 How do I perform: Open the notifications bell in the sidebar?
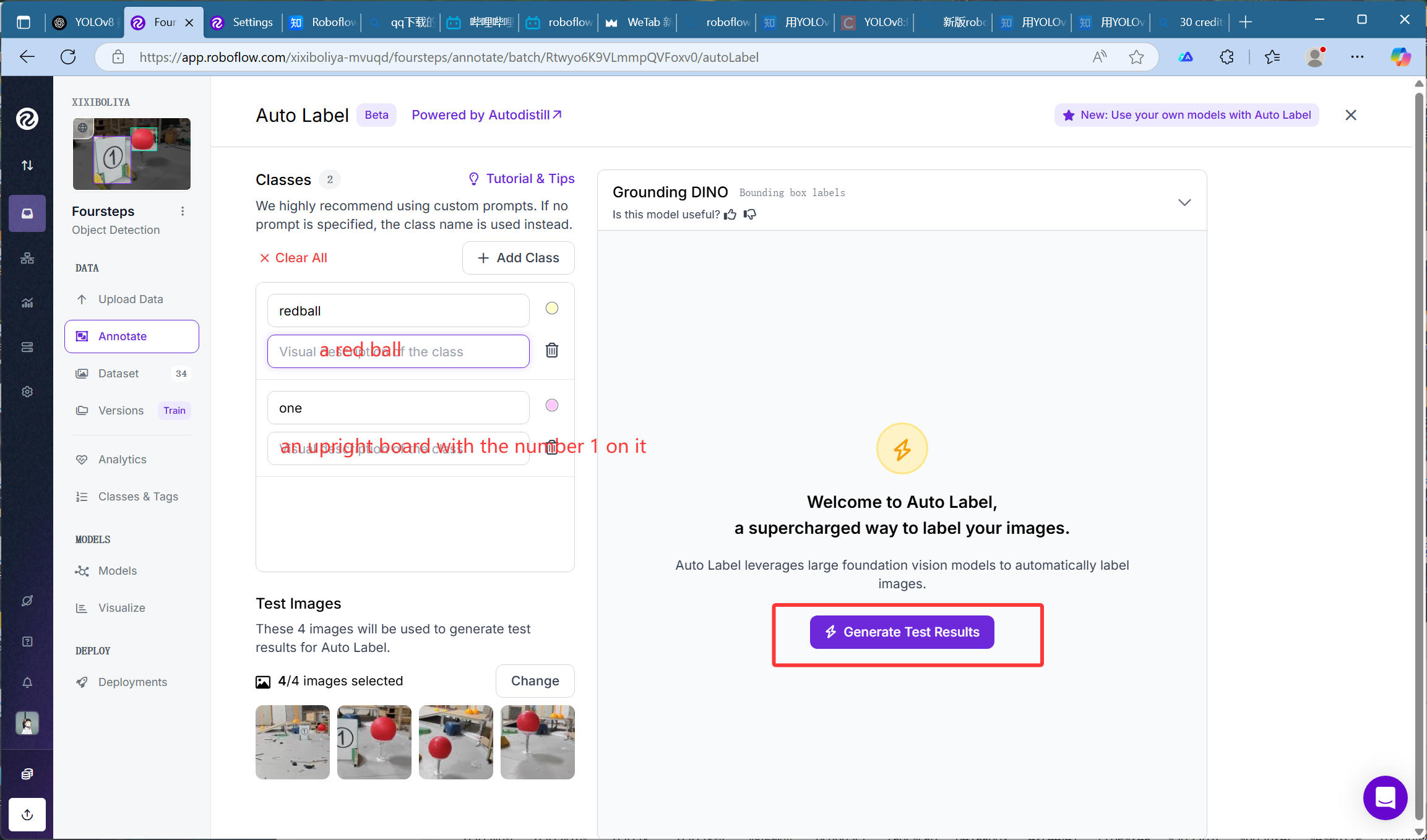(x=27, y=682)
